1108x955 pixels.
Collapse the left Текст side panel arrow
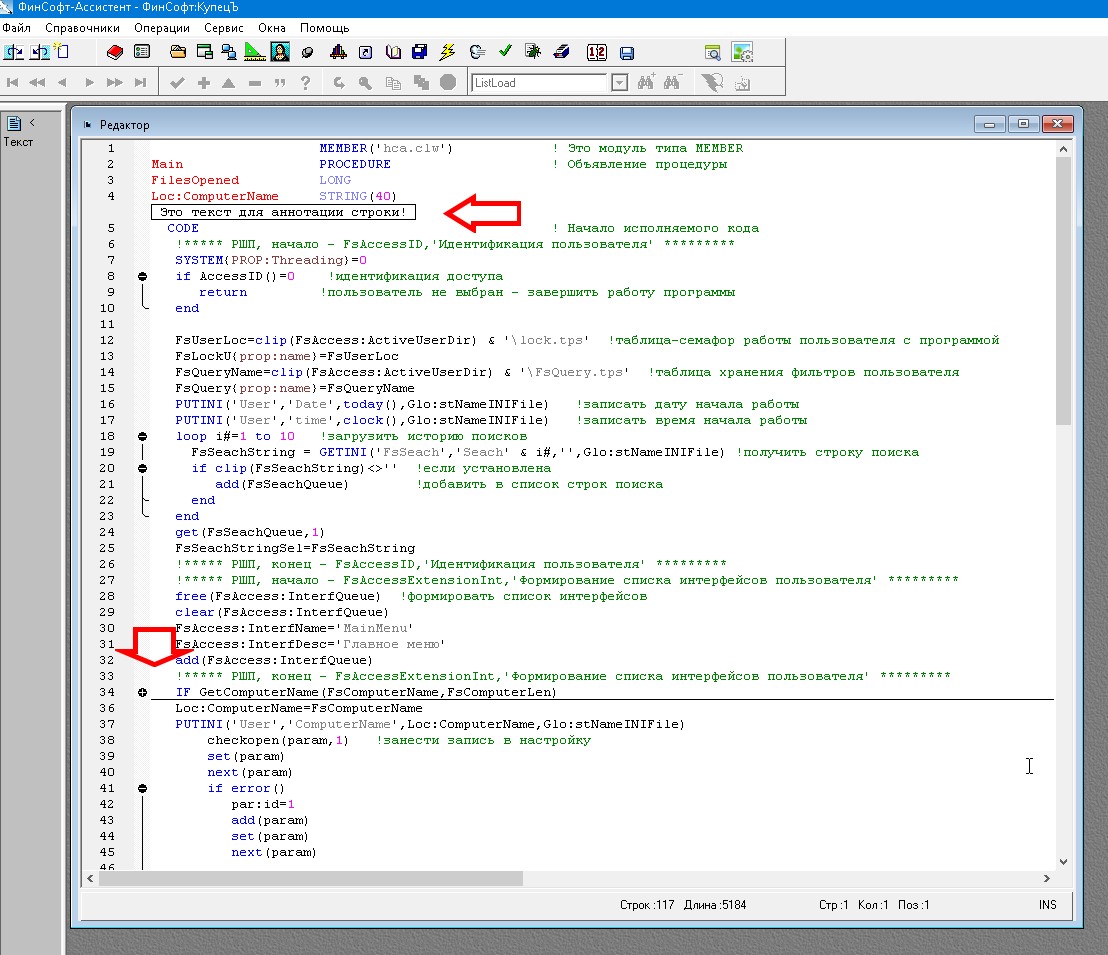tap(32, 123)
